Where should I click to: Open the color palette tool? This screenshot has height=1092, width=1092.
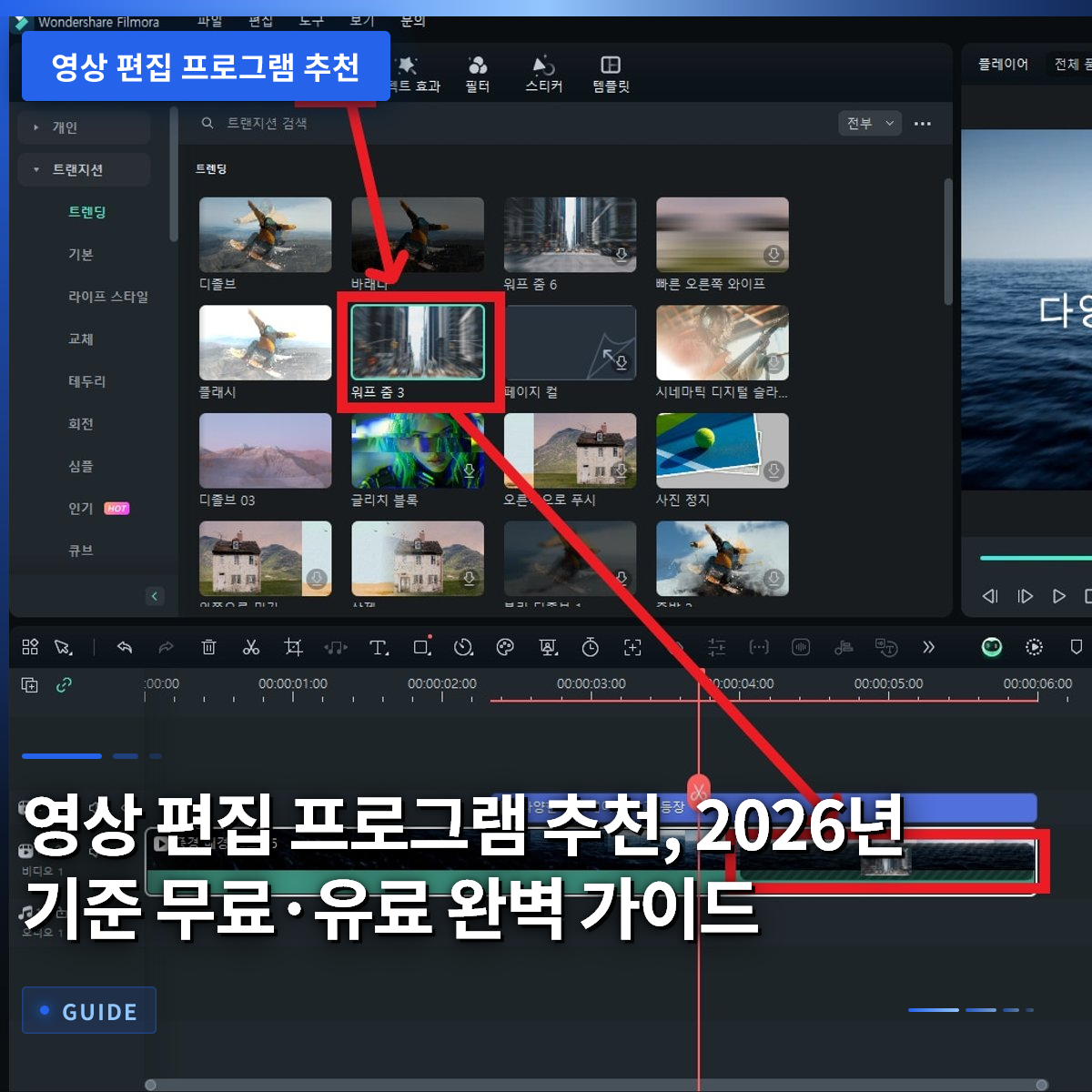point(505,647)
